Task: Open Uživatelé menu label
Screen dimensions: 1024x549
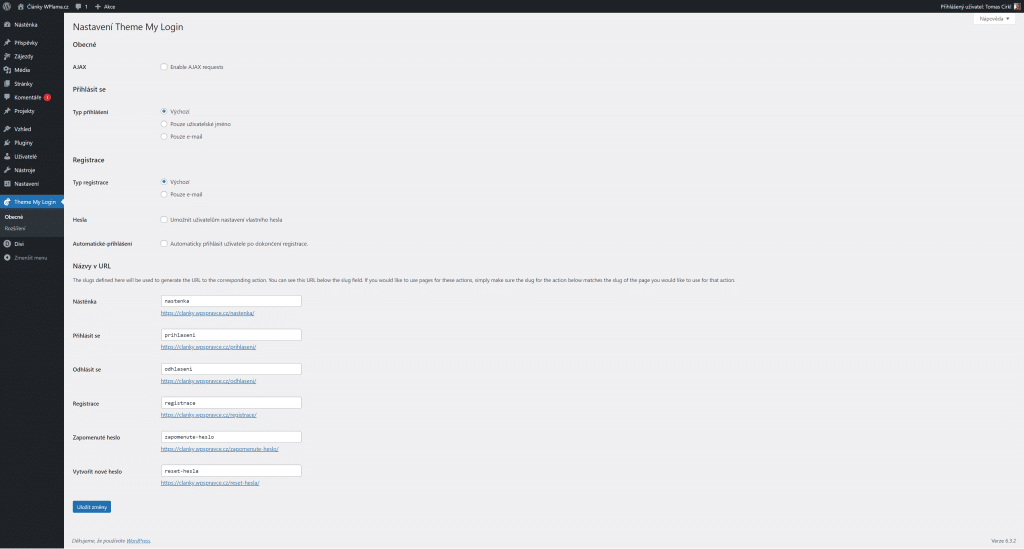Action: [x=25, y=157]
